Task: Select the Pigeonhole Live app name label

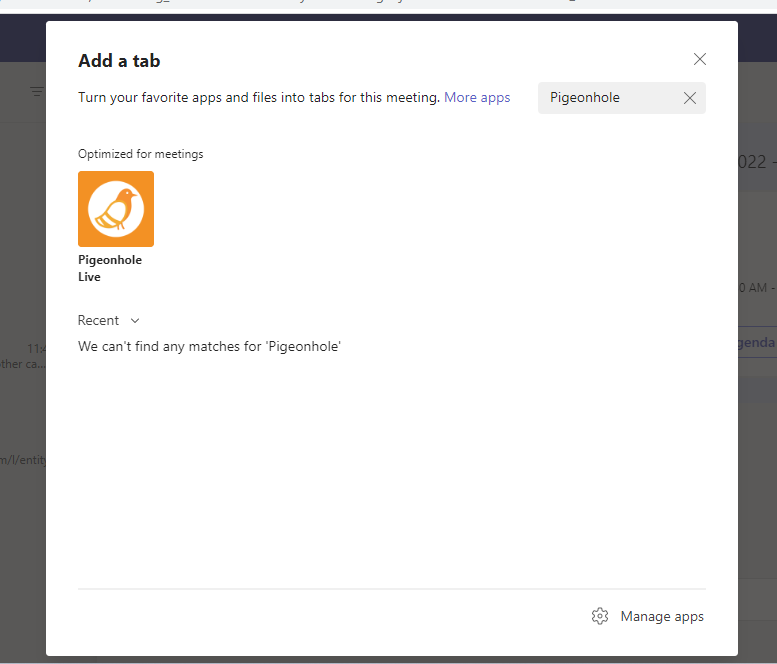Action: (109, 268)
